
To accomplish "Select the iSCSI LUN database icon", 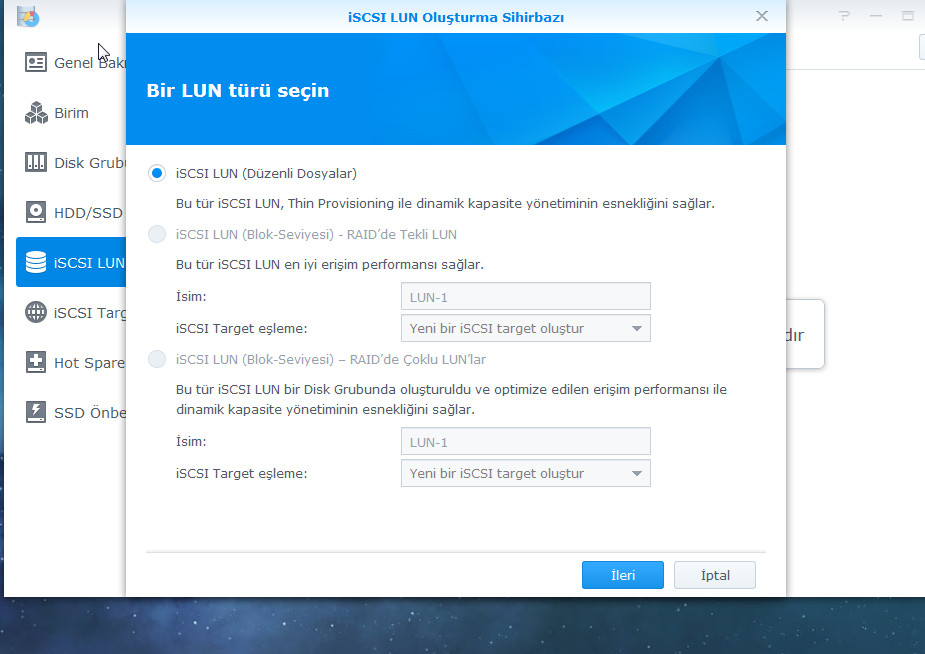I will point(36,262).
